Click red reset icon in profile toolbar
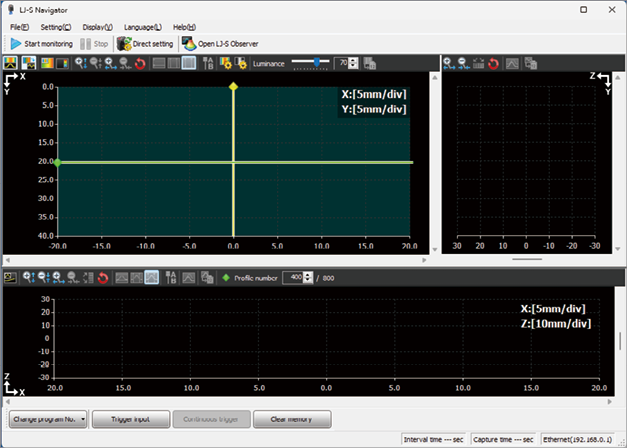The image size is (627, 448). [102, 277]
